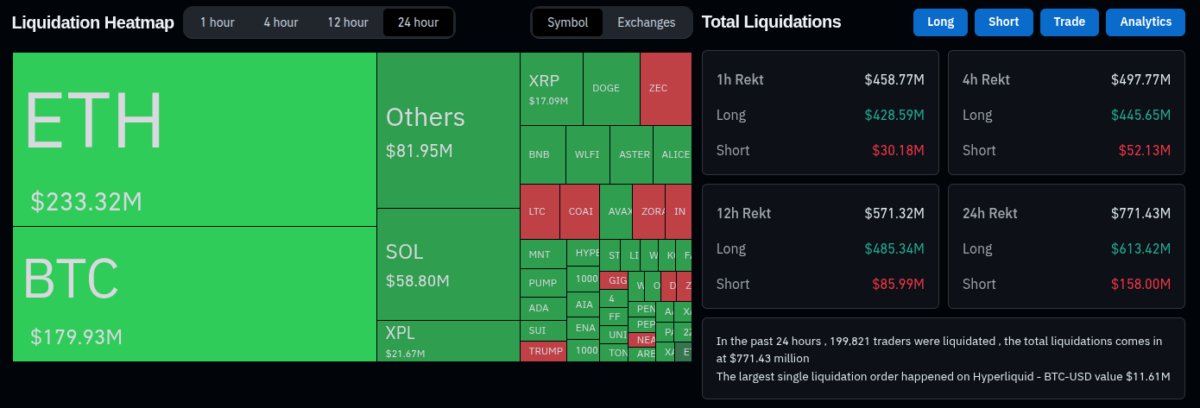Toggle heatmap view to Symbol
The width and height of the screenshot is (1200, 408).
pyautogui.click(x=567, y=22)
